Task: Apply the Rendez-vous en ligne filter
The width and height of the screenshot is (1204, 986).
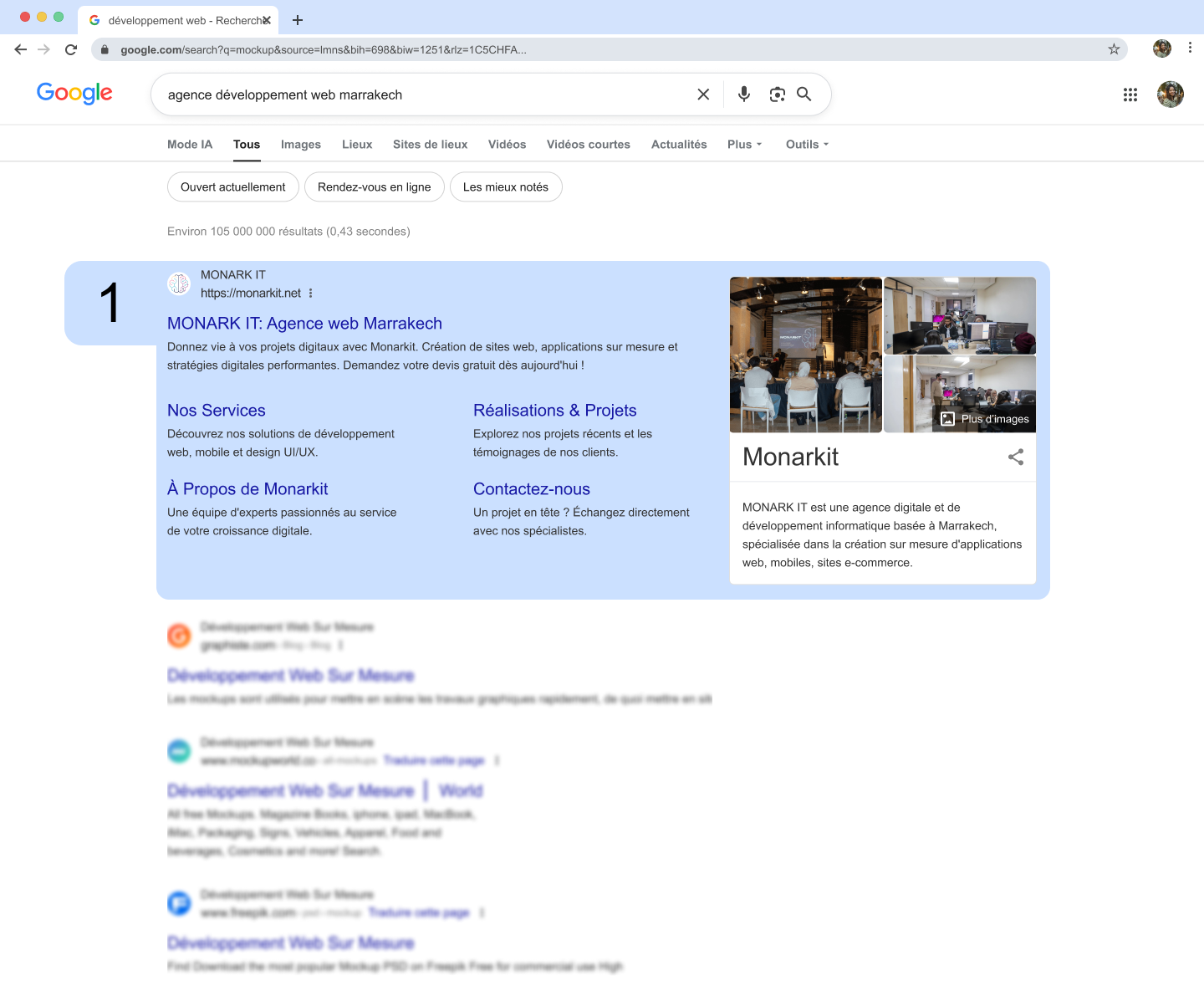Action: click(375, 187)
